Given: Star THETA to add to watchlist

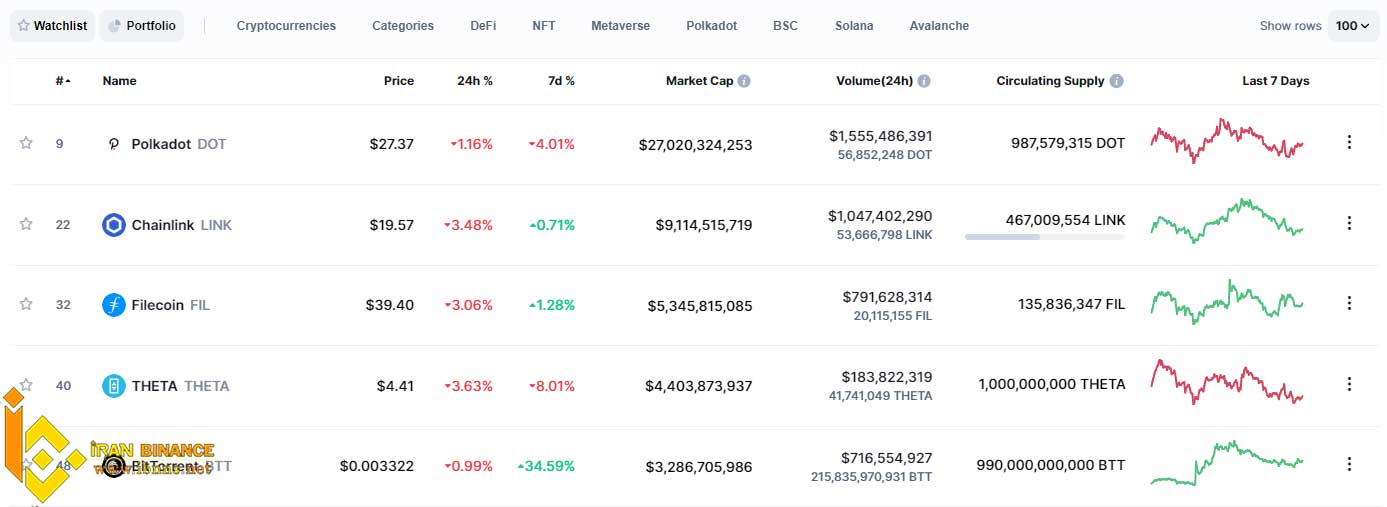Looking at the screenshot, I should [26, 384].
